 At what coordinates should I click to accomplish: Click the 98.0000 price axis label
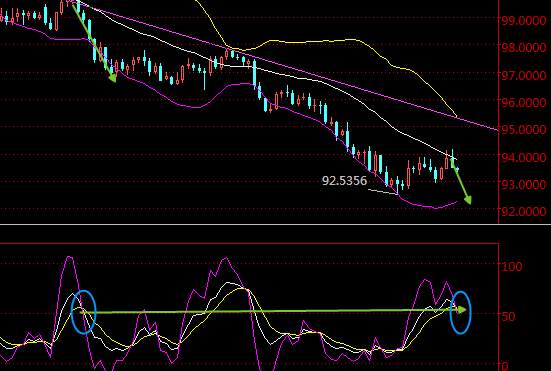click(x=524, y=47)
